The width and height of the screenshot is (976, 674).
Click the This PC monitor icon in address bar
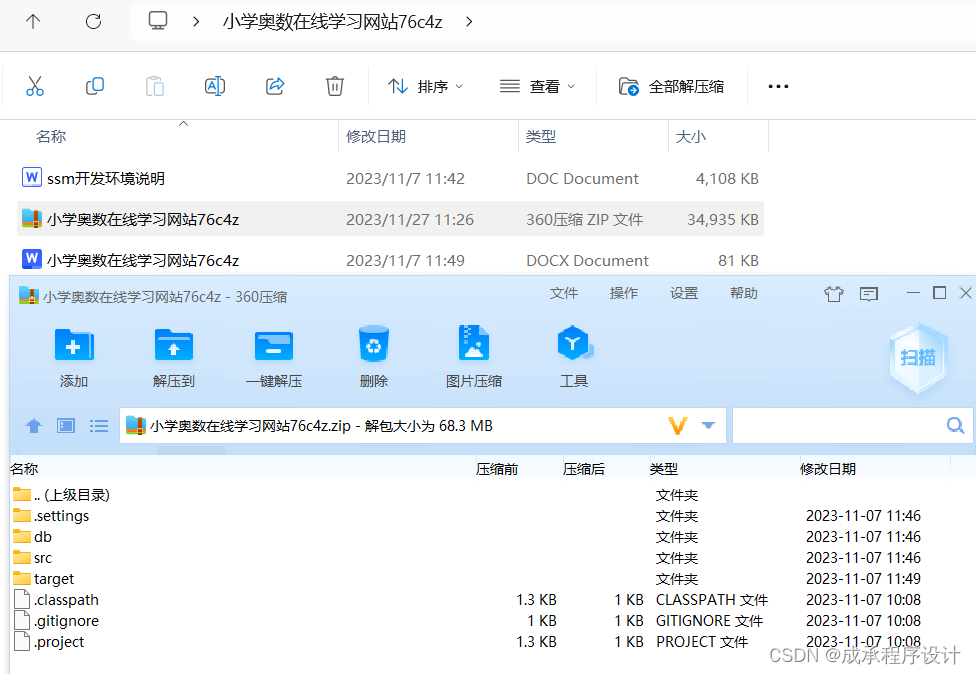158,21
